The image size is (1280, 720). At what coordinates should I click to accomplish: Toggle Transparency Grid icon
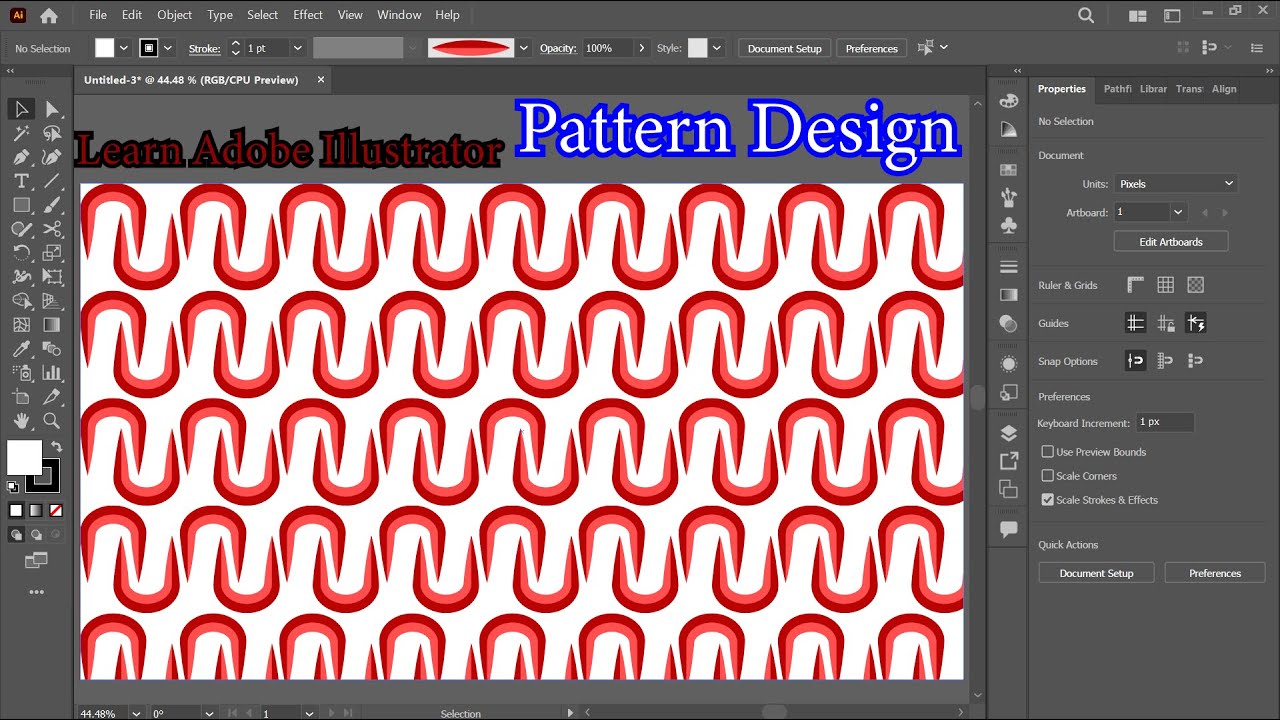pyautogui.click(x=1196, y=285)
